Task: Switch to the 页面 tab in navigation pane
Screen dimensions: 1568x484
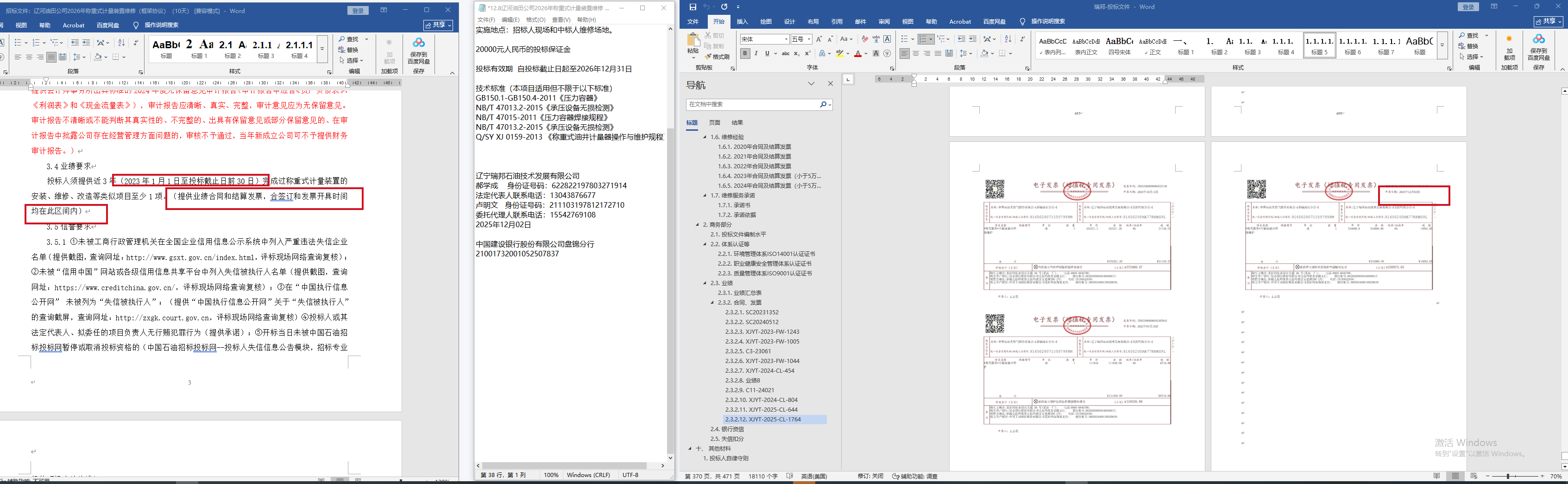Action: tap(715, 122)
